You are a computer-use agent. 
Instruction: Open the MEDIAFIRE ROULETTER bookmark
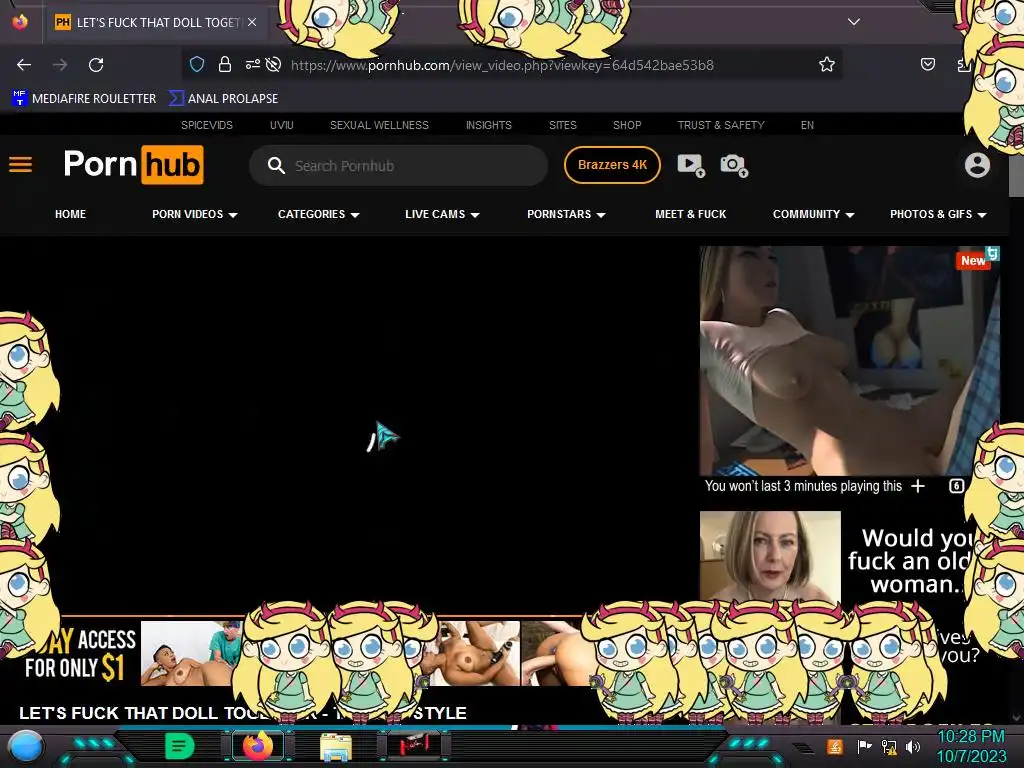click(x=84, y=99)
